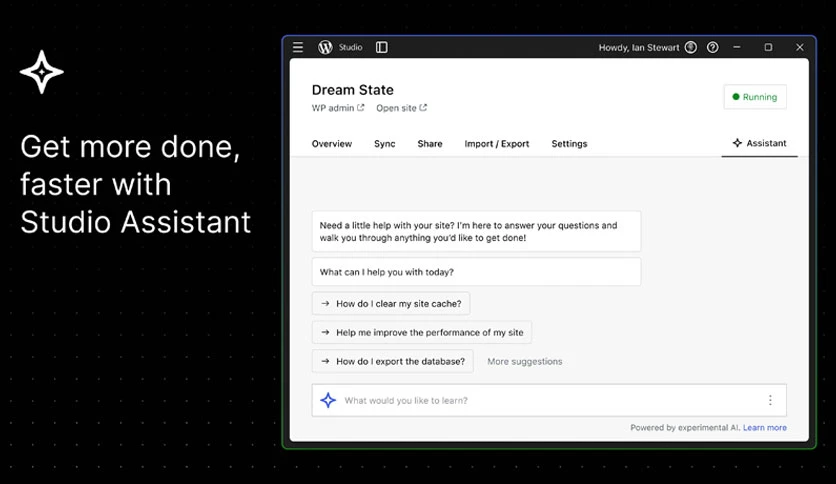Switch to the Settings tab

coord(569,144)
